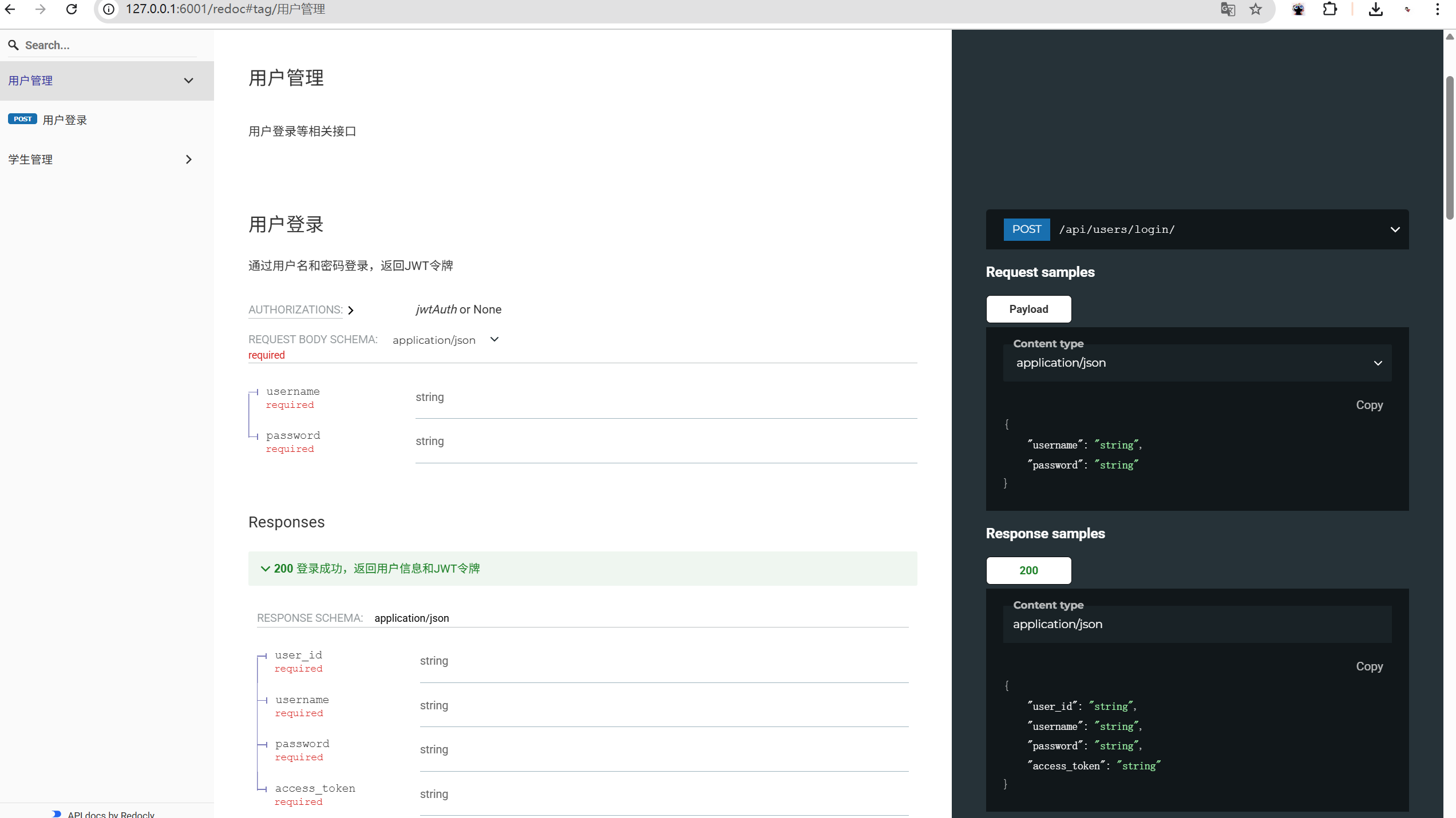Expand the POST /api/users/login/ endpoint dropdown
The image size is (1456, 818).
pyautogui.click(x=1395, y=229)
